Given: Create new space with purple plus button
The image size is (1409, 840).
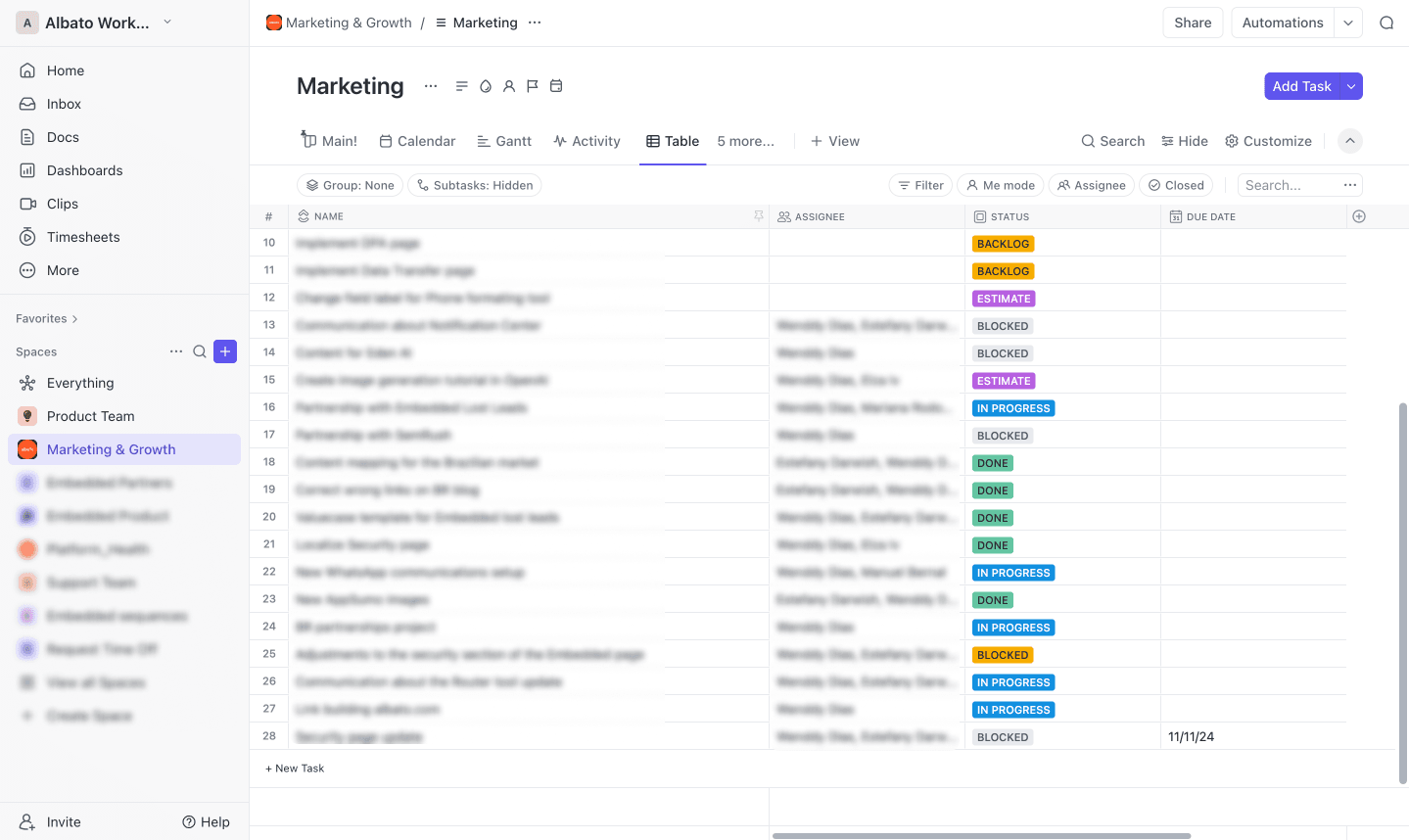Looking at the screenshot, I should click(x=225, y=351).
